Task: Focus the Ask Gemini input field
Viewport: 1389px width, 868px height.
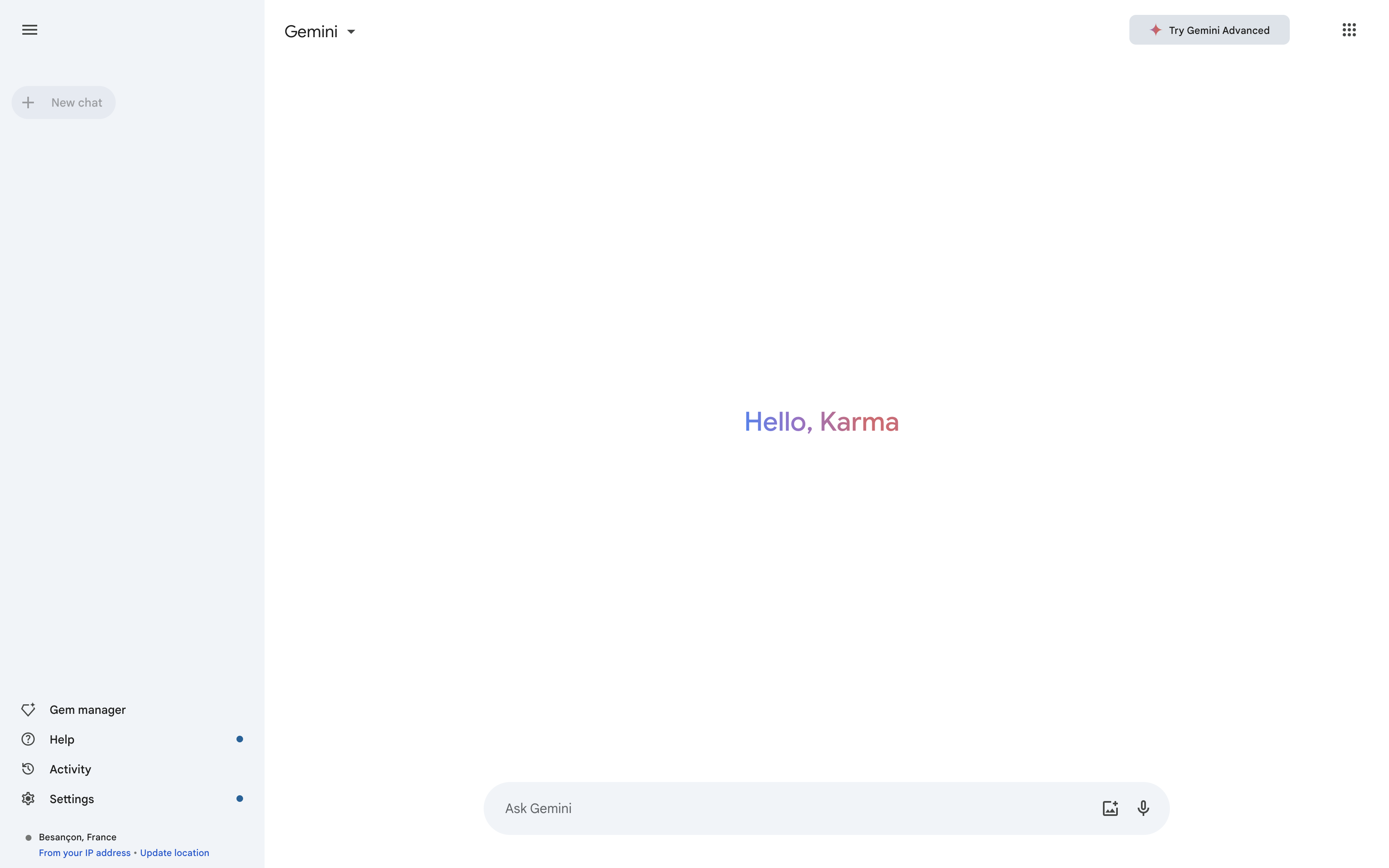Action: 792,808
